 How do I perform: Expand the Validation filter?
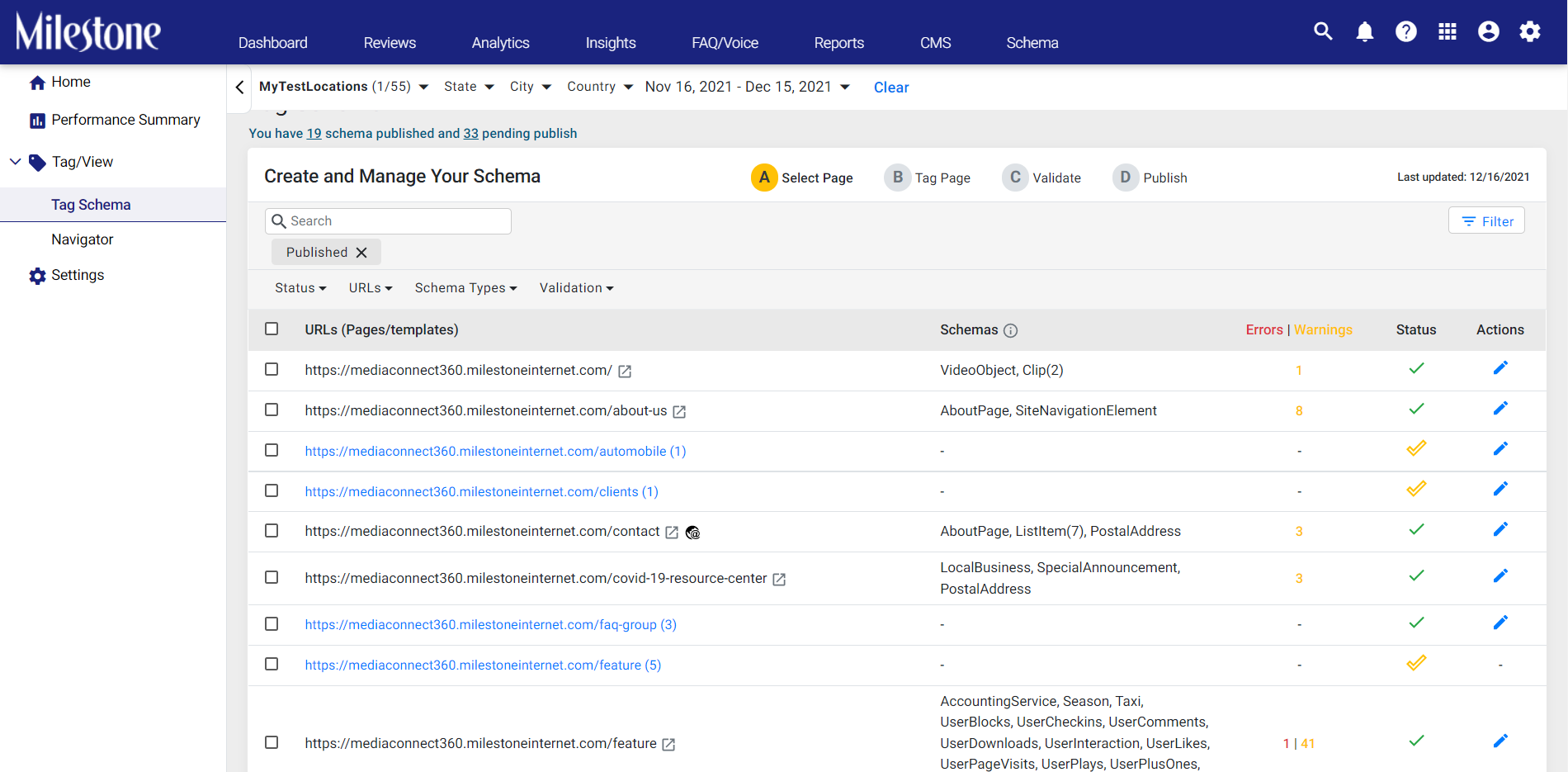click(x=577, y=288)
